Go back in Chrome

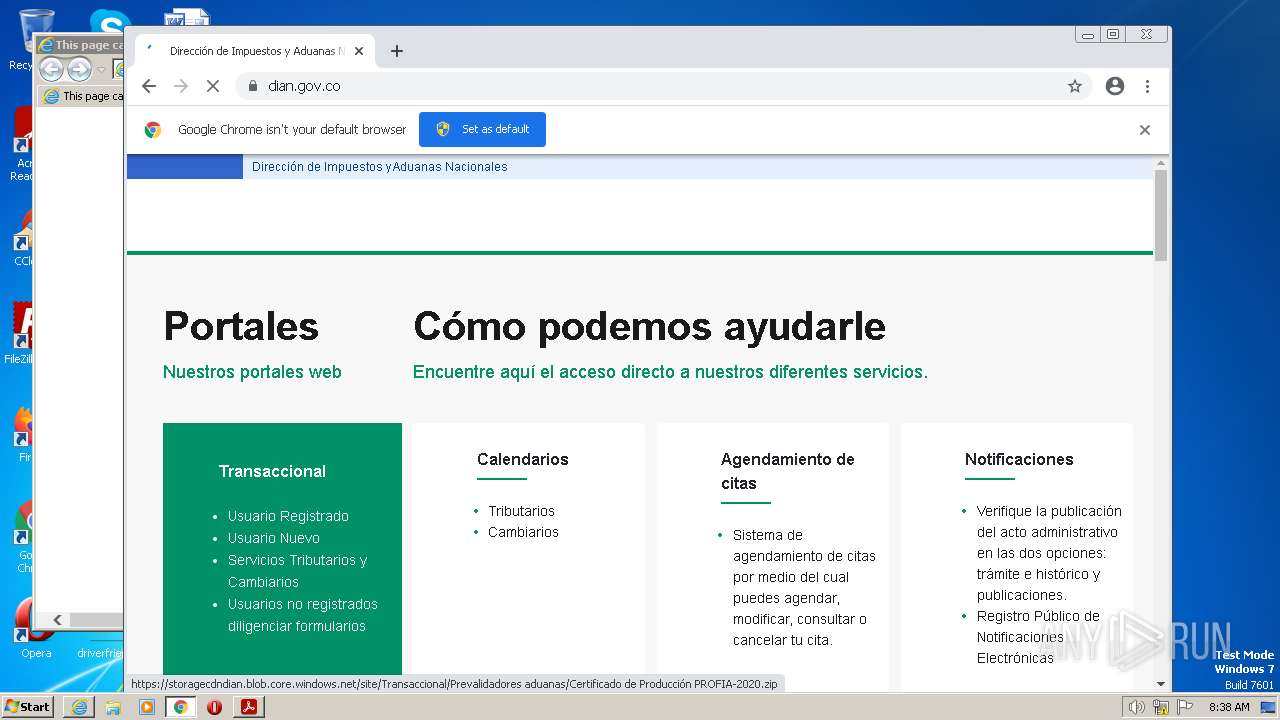[149, 86]
